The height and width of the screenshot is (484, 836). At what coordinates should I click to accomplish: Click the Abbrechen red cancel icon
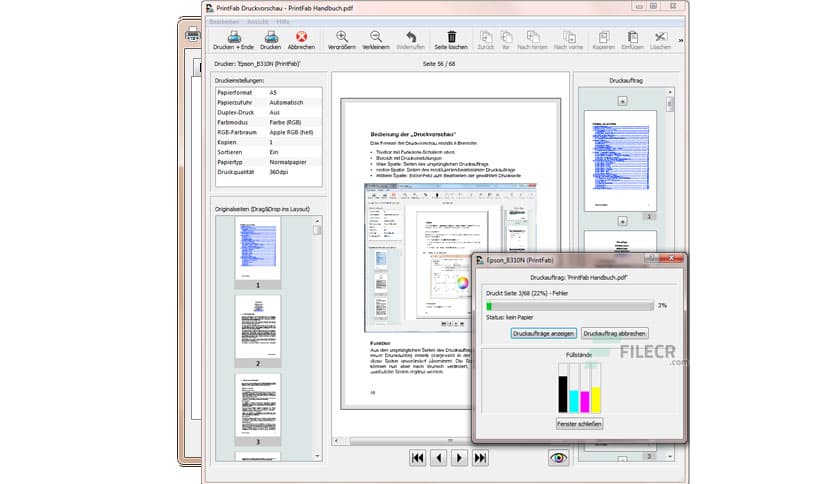coord(301,38)
